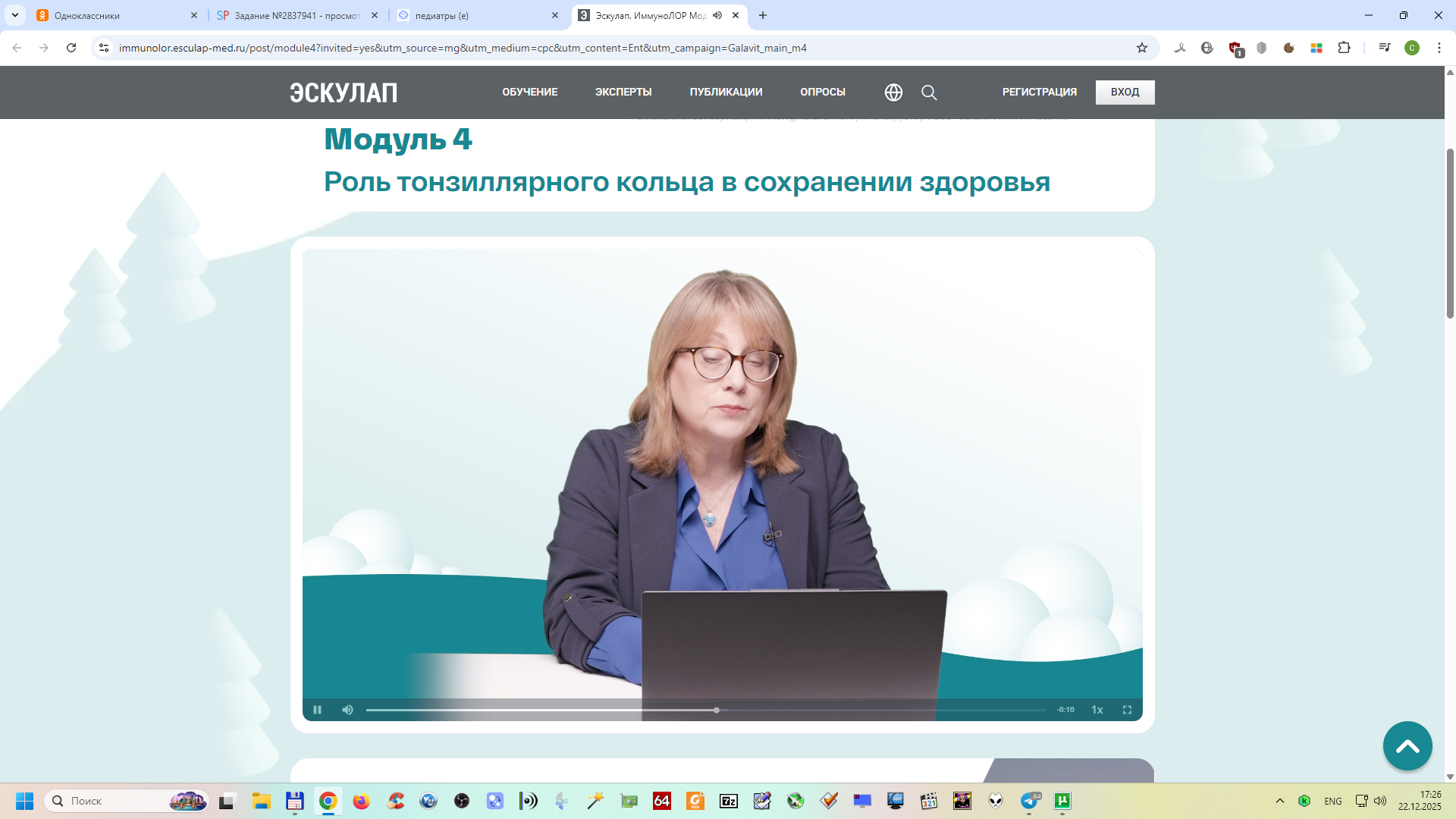Open the 1x playback speed selector
The height and width of the screenshot is (819, 1456).
tap(1097, 710)
